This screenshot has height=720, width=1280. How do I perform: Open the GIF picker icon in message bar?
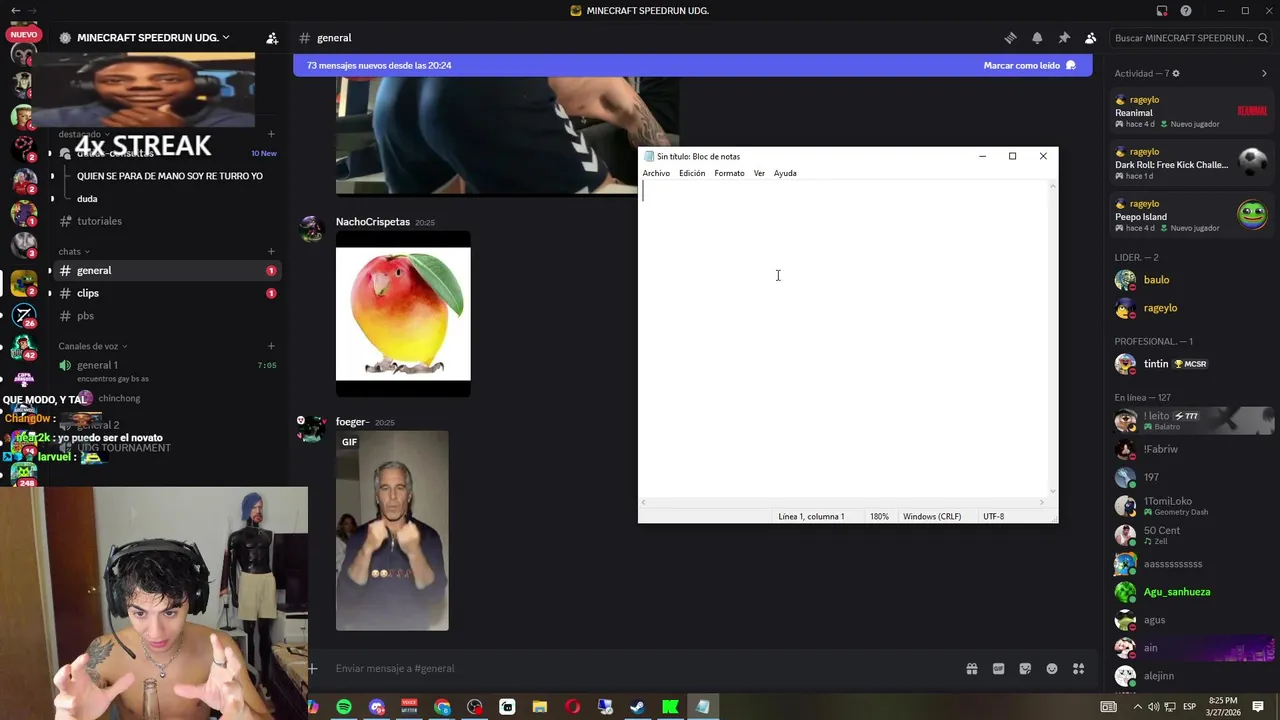pos(998,669)
